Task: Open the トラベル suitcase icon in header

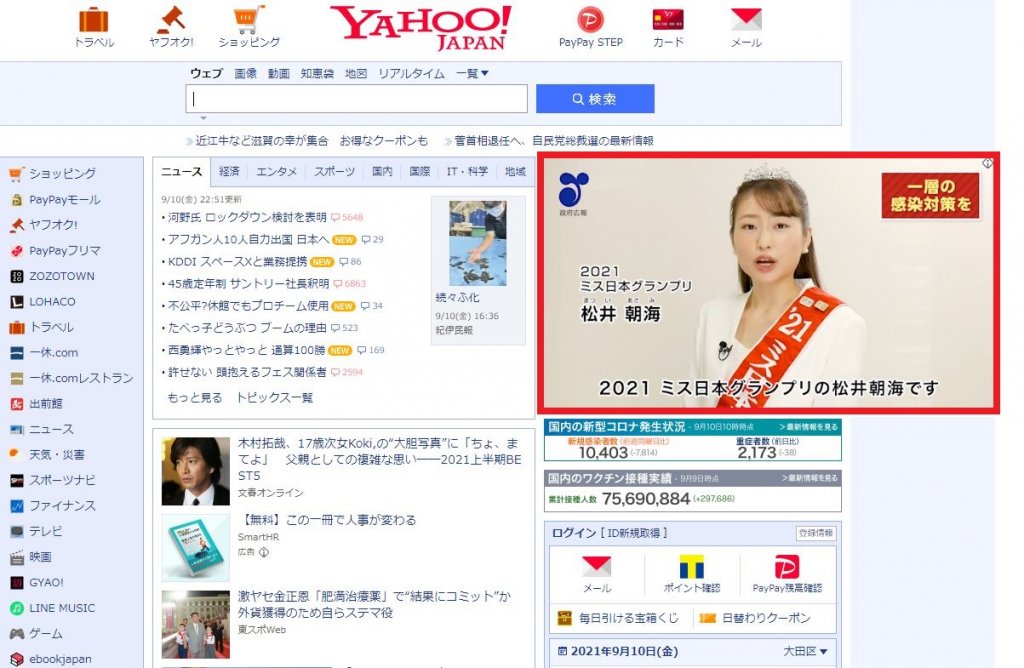Action: click(x=93, y=20)
